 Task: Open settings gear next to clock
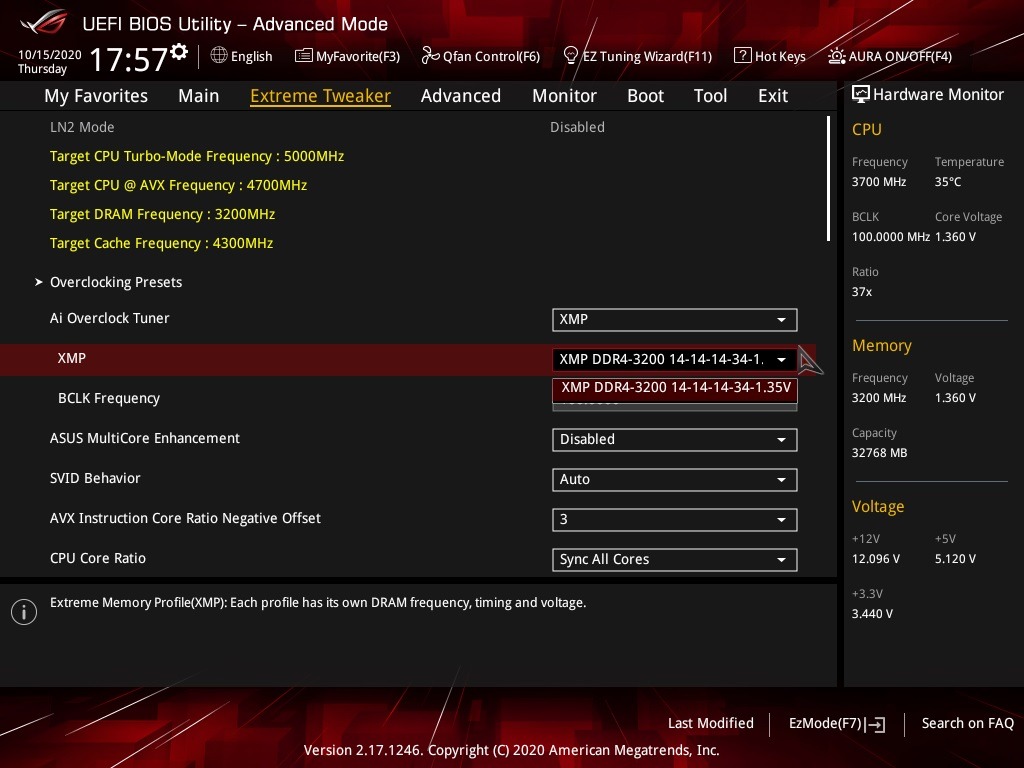[x=179, y=52]
